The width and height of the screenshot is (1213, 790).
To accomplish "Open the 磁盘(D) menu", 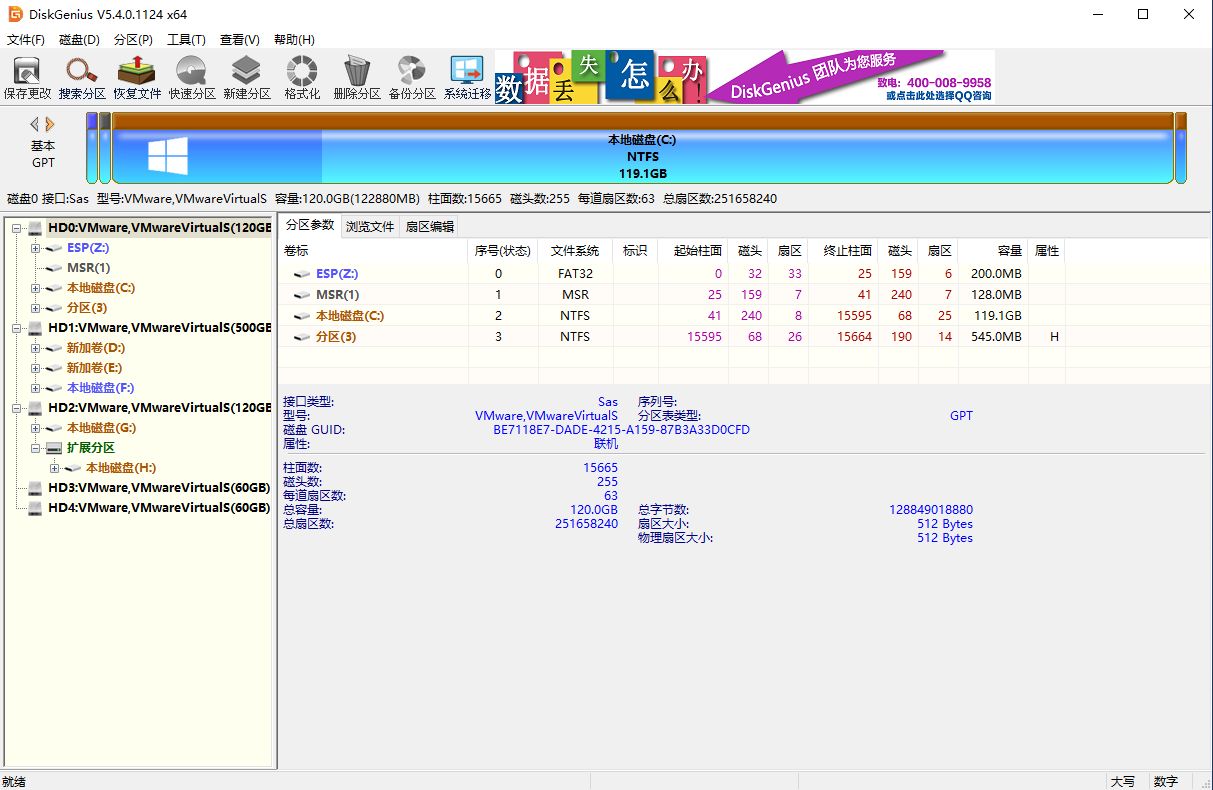I will point(80,40).
